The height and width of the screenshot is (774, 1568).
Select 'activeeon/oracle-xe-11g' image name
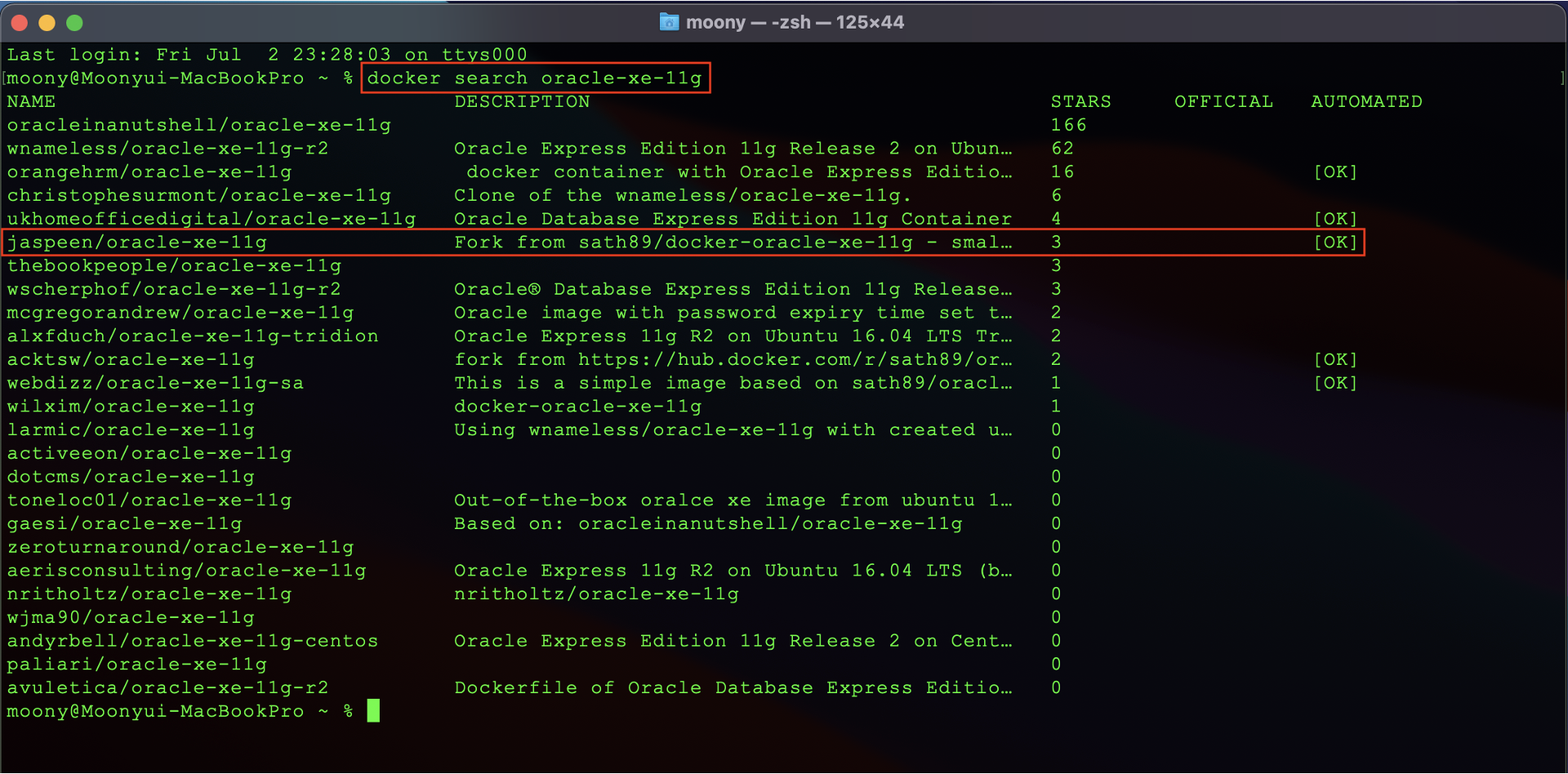tap(149, 454)
